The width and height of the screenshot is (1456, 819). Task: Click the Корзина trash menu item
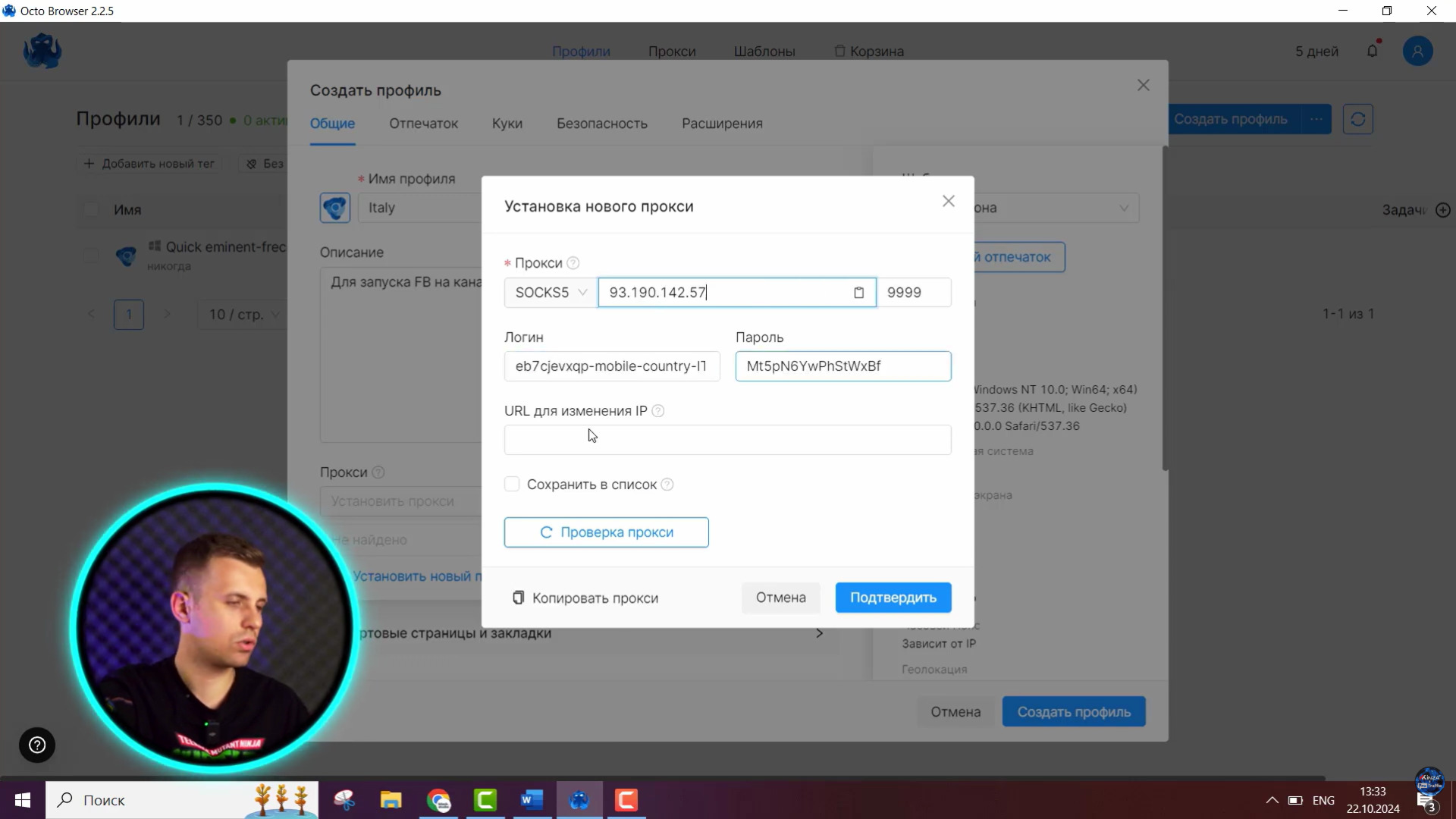click(x=869, y=52)
